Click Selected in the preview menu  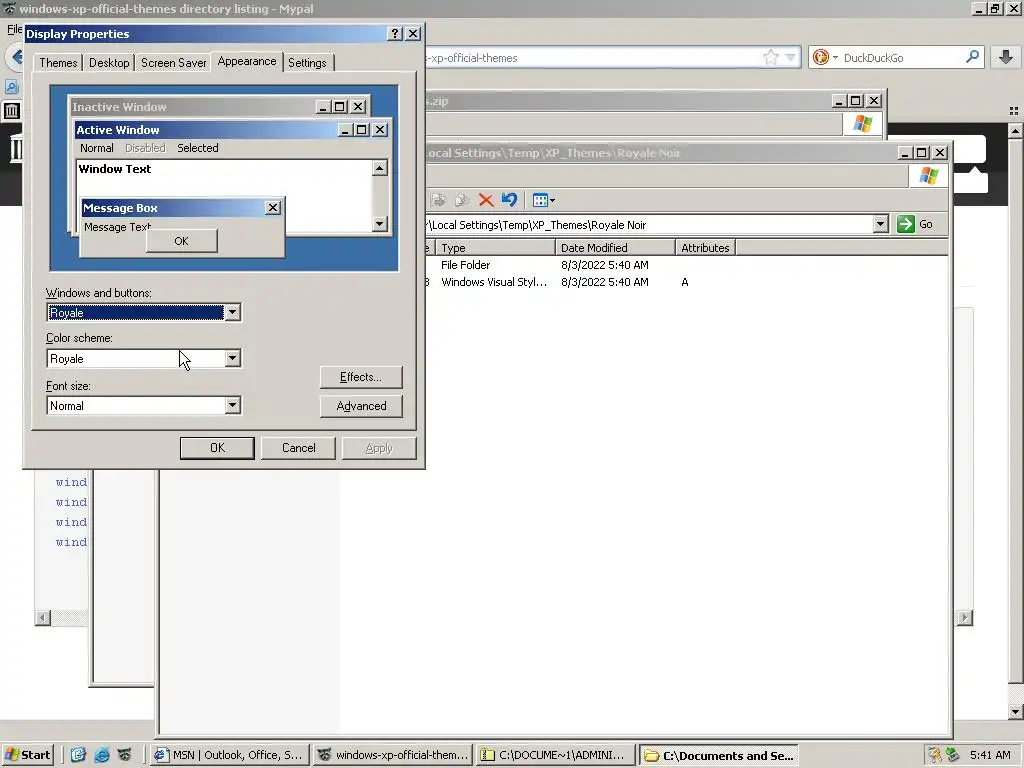pyautogui.click(x=198, y=148)
